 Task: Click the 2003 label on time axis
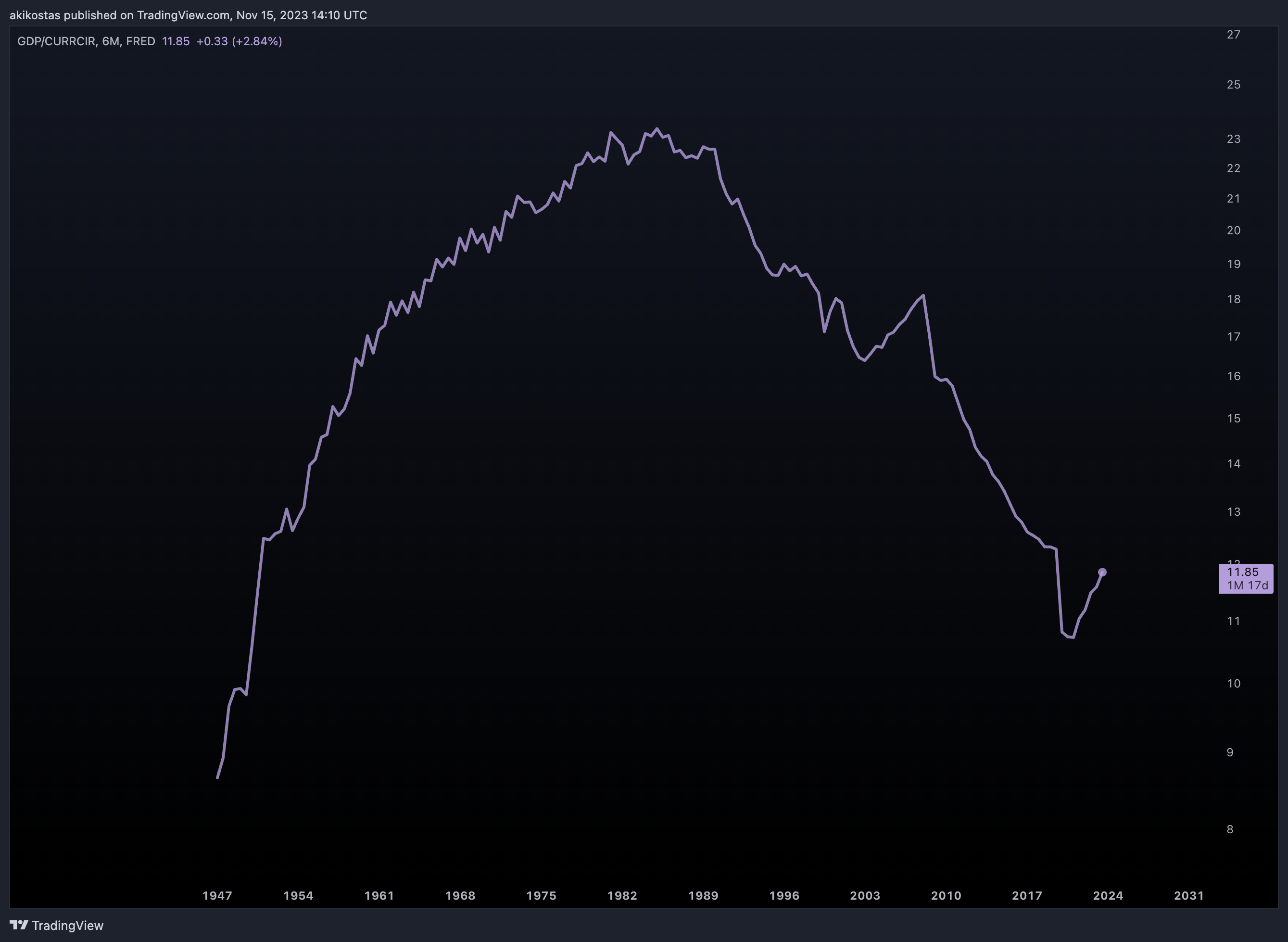865,895
